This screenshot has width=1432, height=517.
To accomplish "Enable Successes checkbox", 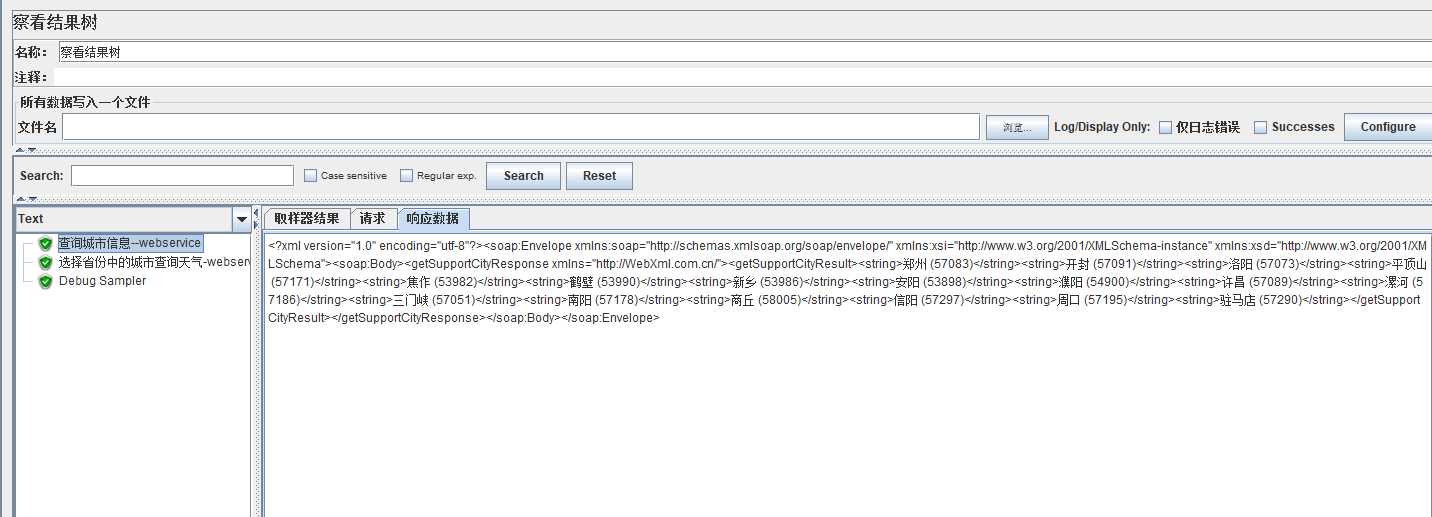I will click(1260, 127).
